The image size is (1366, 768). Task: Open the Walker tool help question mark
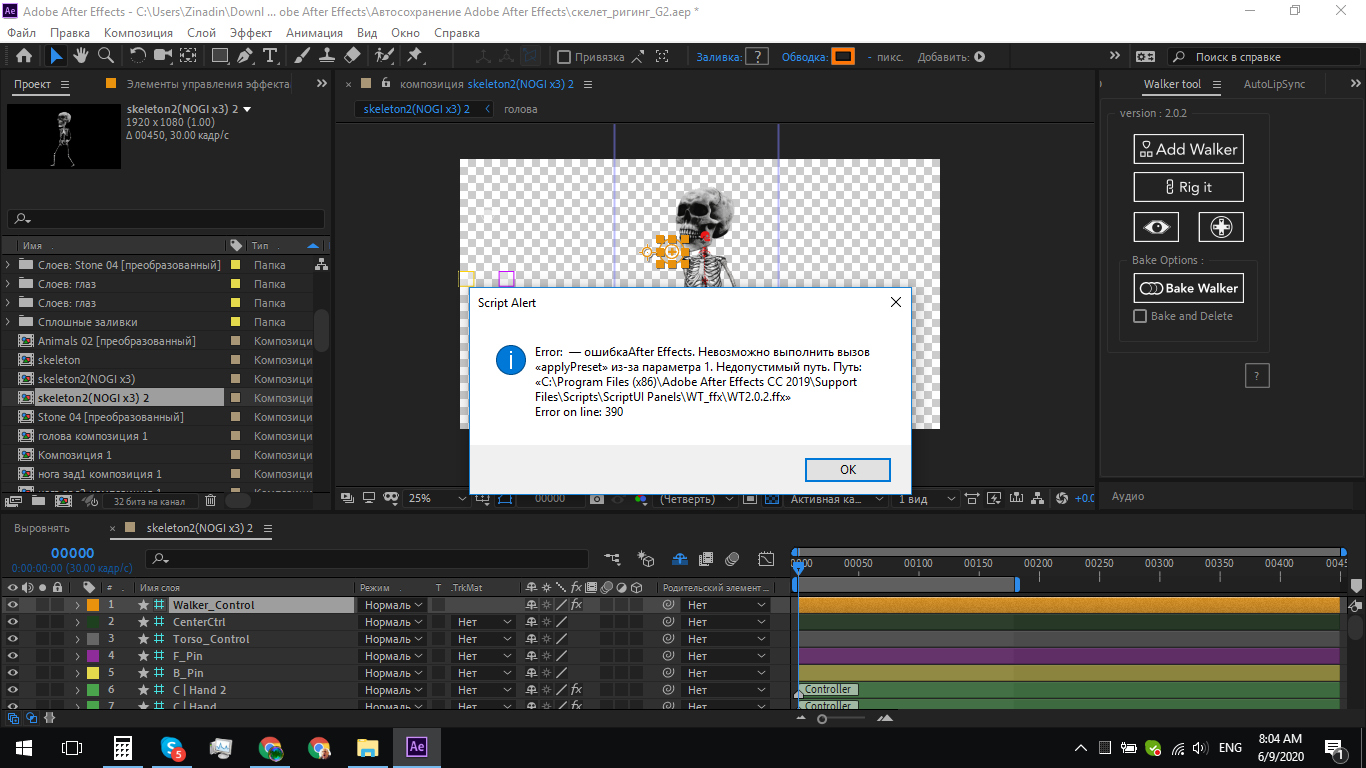click(x=1257, y=376)
